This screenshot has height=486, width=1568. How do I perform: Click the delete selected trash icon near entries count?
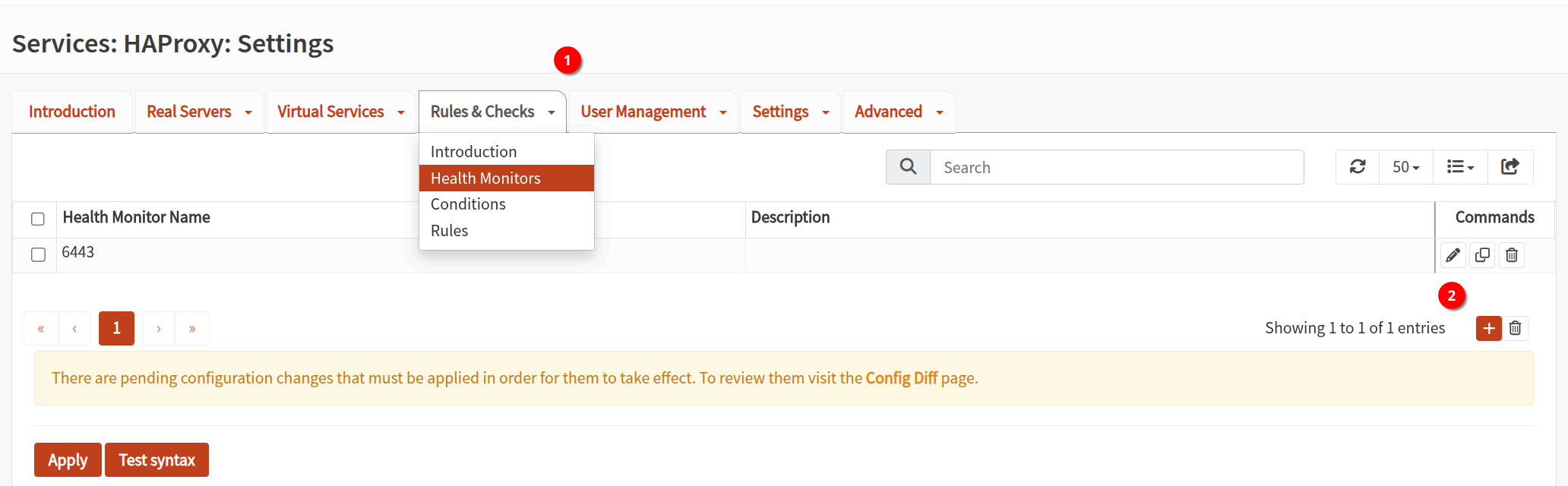(x=1516, y=328)
